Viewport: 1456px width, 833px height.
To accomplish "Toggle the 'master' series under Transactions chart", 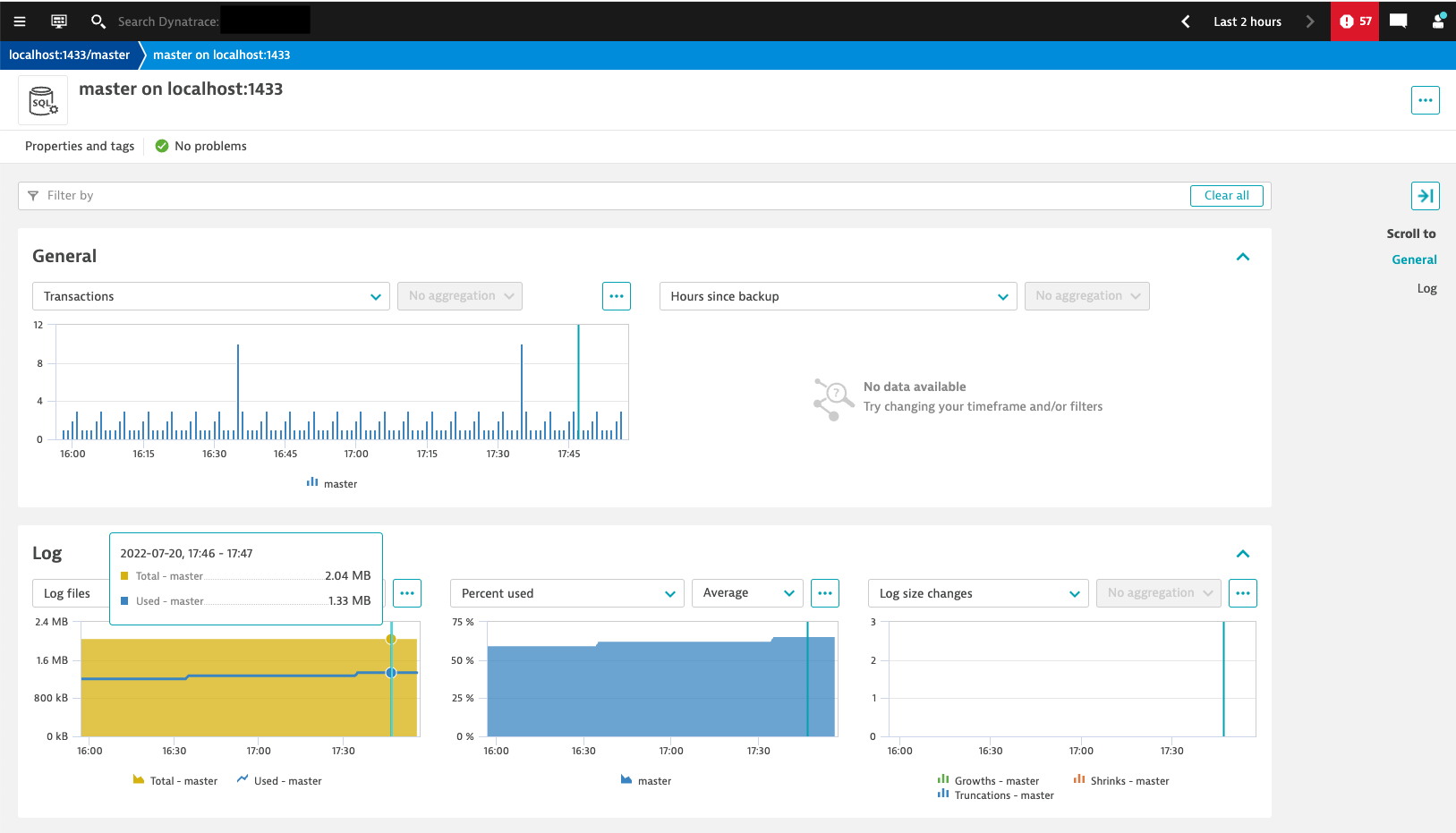I will [331, 483].
